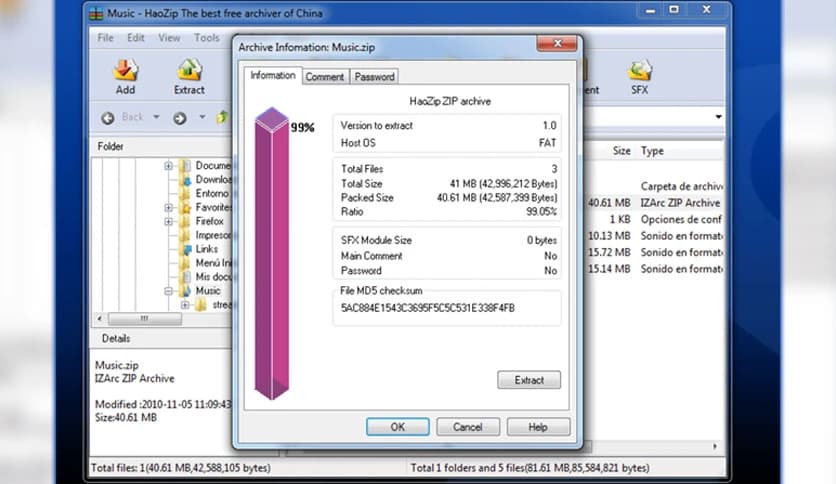836x484 pixels.
Task: Open the Back history dropdown arrow
Action: click(x=155, y=118)
